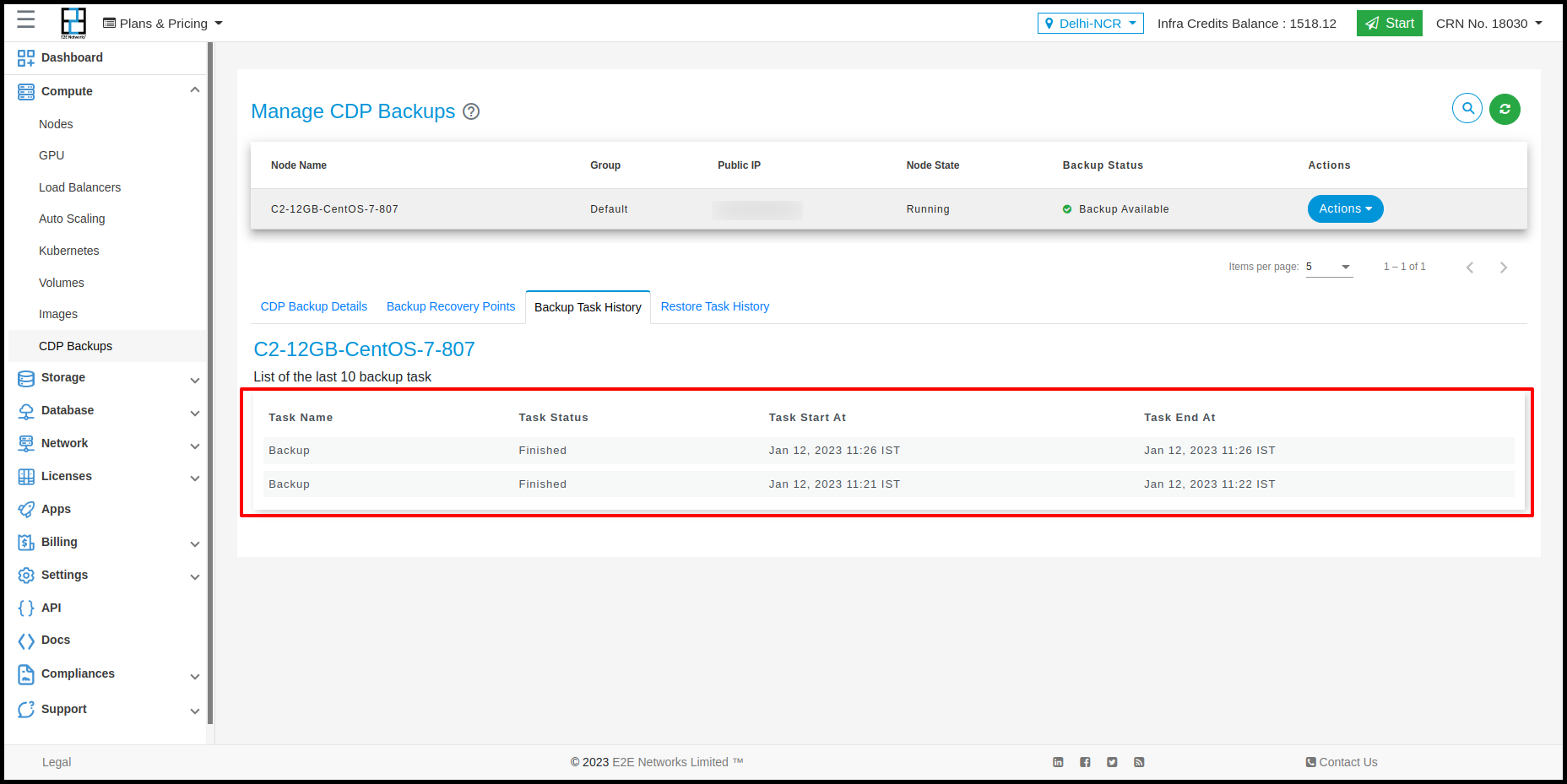This screenshot has height=784, width=1567.
Task: Open Auto Scaling in the sidebar
Action: click(x=72, y=219)
